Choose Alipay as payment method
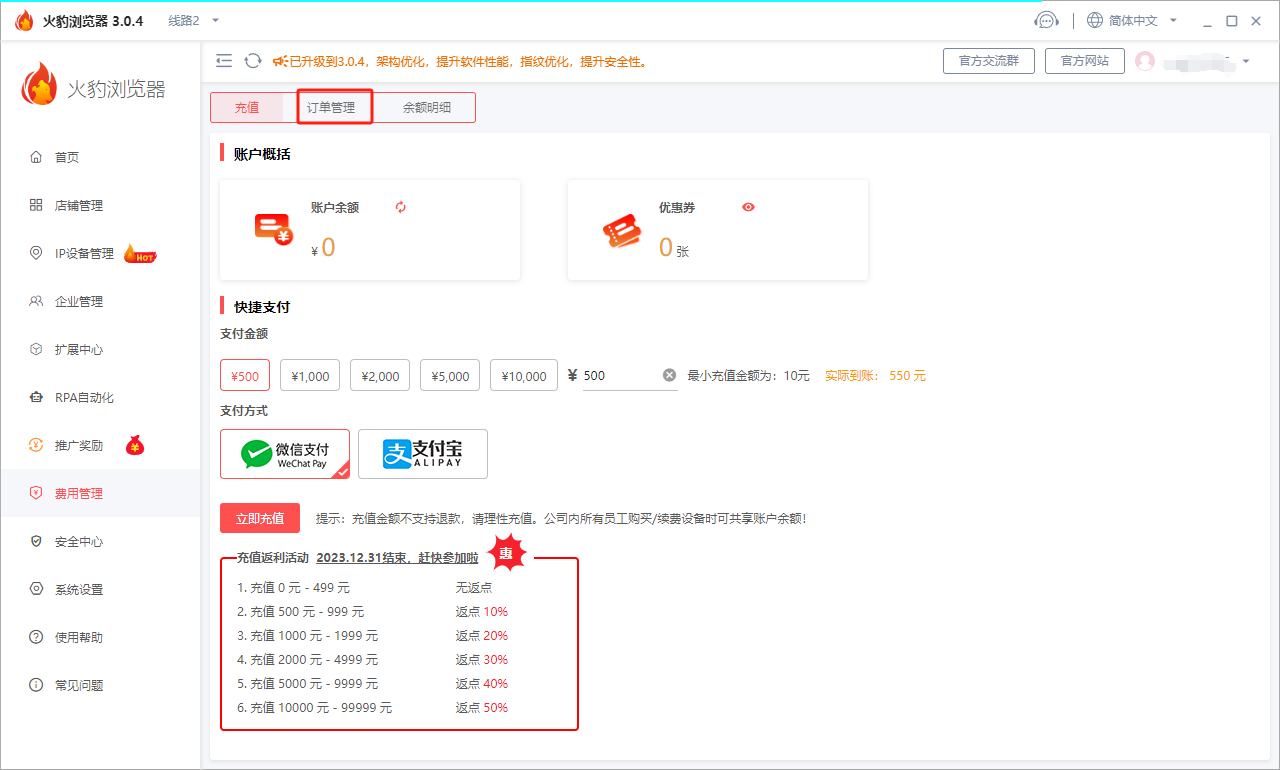 [423, 454]
